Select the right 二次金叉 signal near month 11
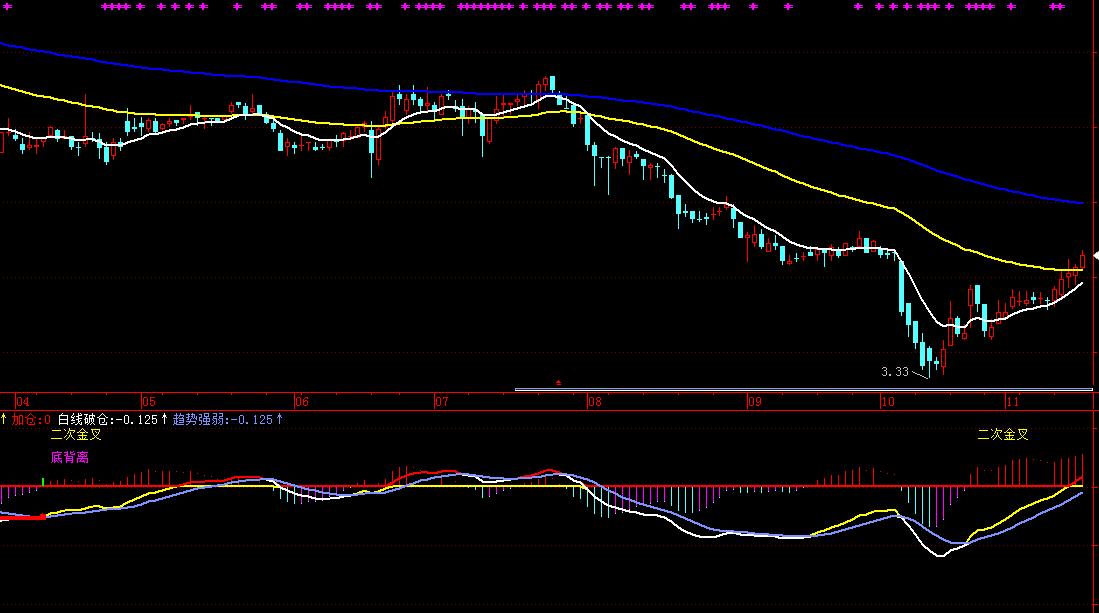 point(1002,435)
